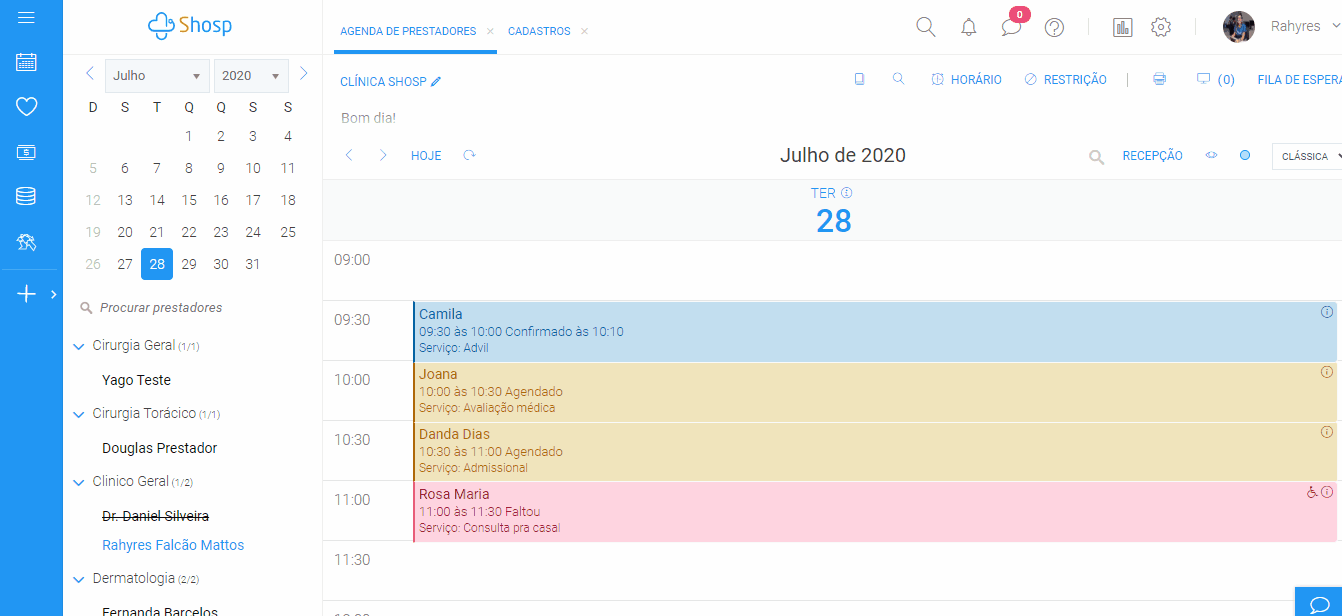Switch to the CADASTROS tab
Image resolution: width=1342 pixels, height=616 pixels.
[x=539, y=31]
